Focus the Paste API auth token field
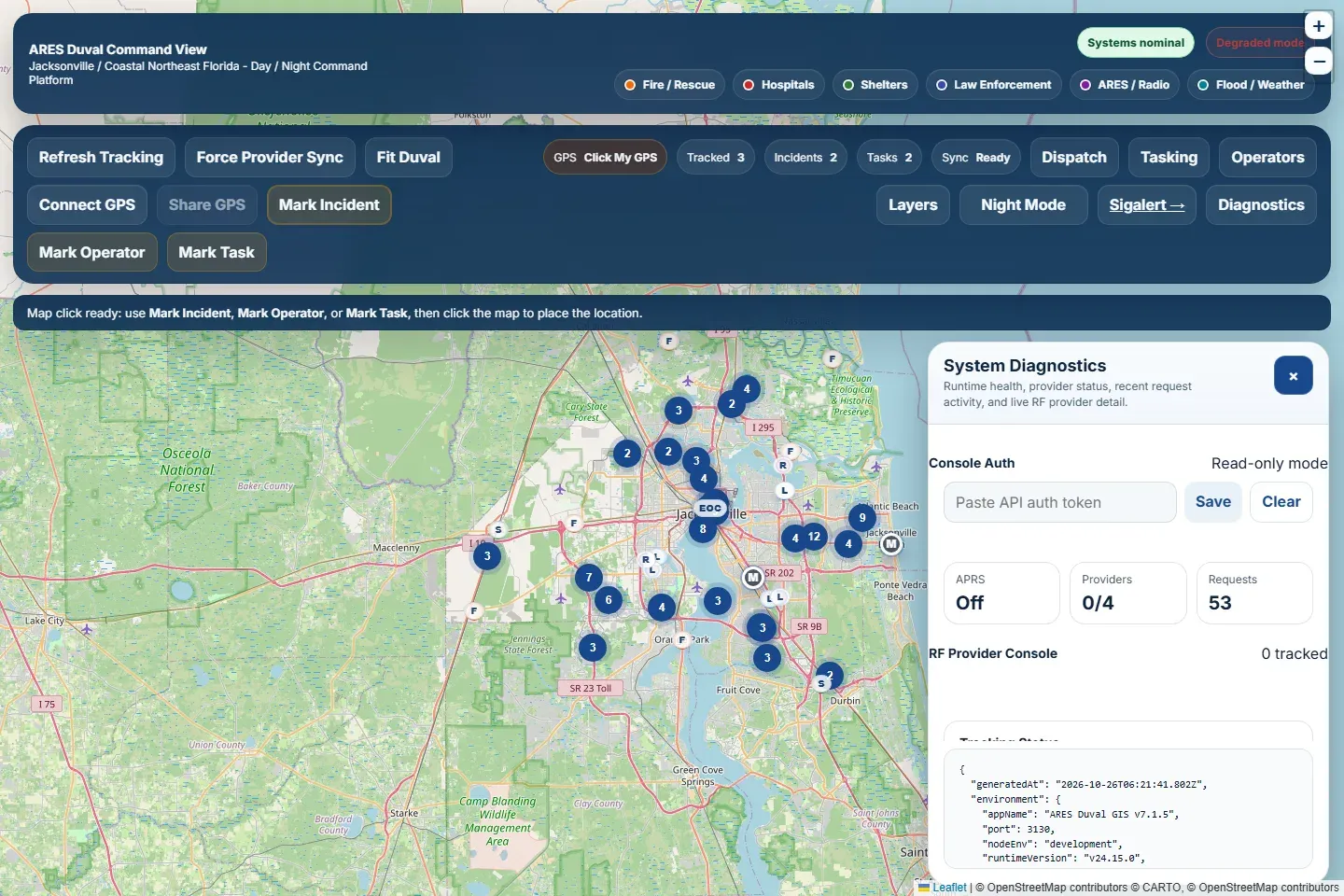The height and width of the screenshot is (896, 1344). click(x=1060, y=502)
